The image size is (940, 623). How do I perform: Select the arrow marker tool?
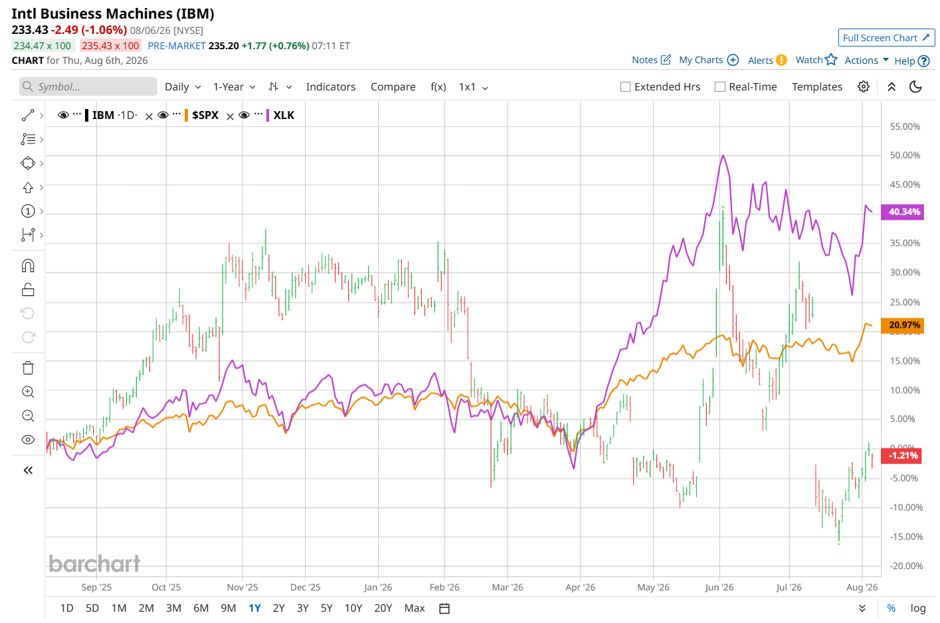tap(28, 188)
